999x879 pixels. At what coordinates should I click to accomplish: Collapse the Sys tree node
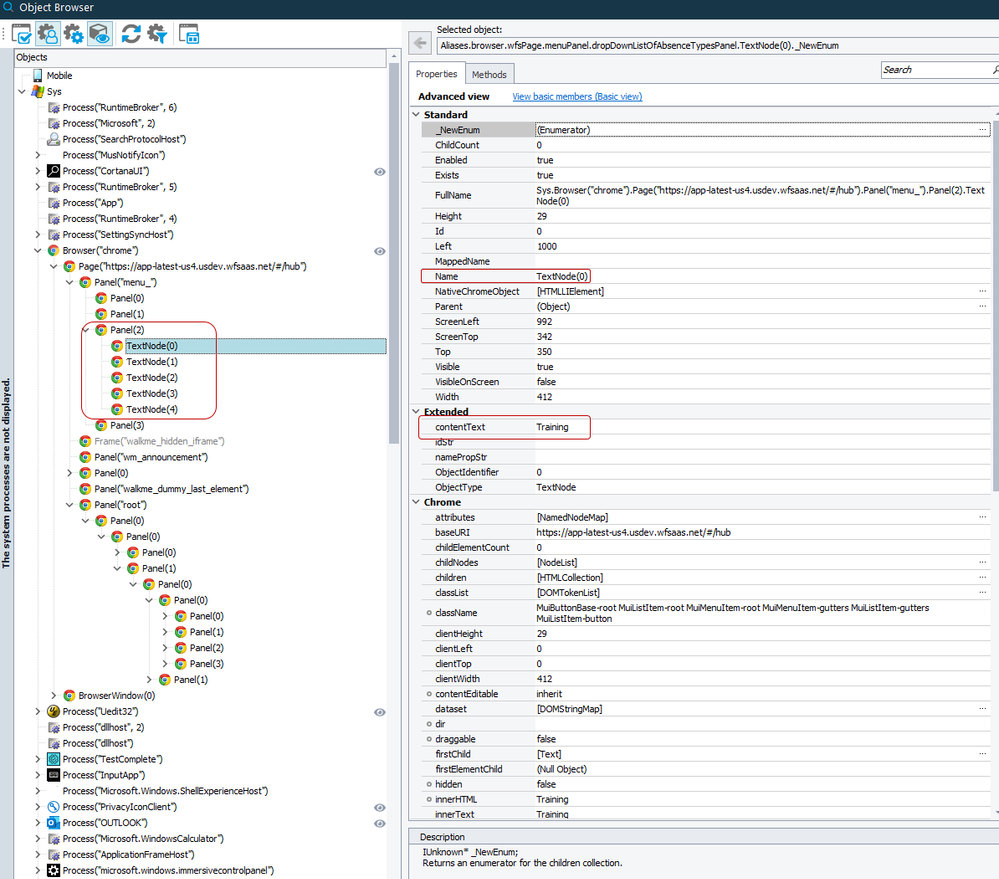pos(22,92)
